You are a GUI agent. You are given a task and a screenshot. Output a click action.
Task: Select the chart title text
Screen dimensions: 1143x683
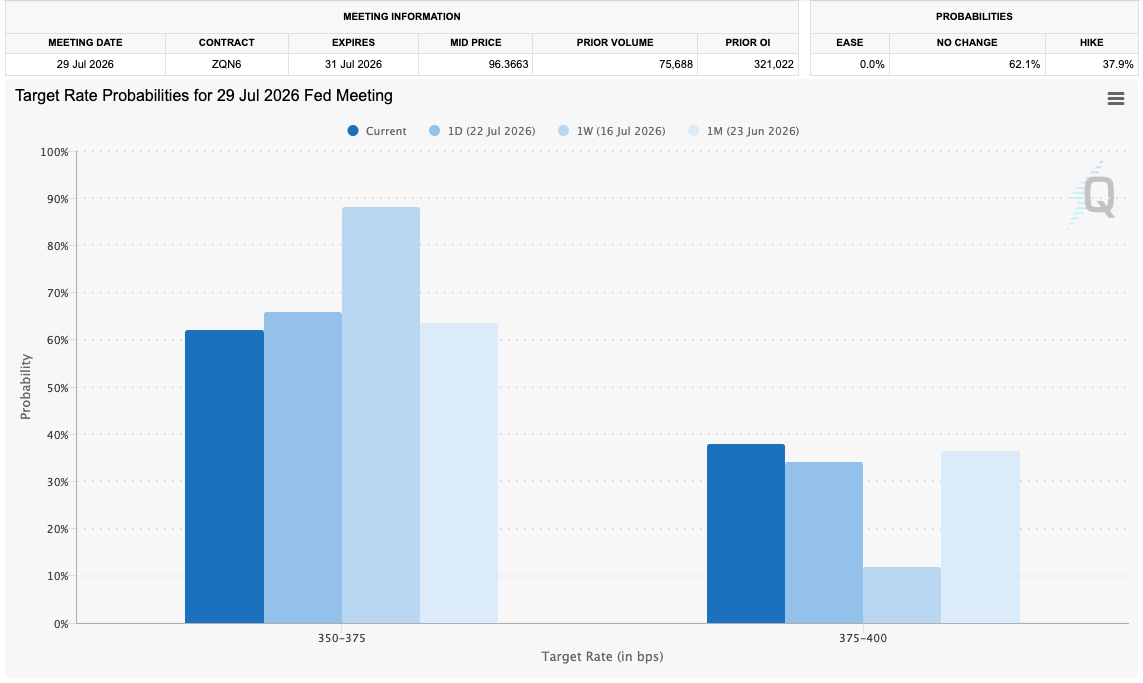[203, 95]
